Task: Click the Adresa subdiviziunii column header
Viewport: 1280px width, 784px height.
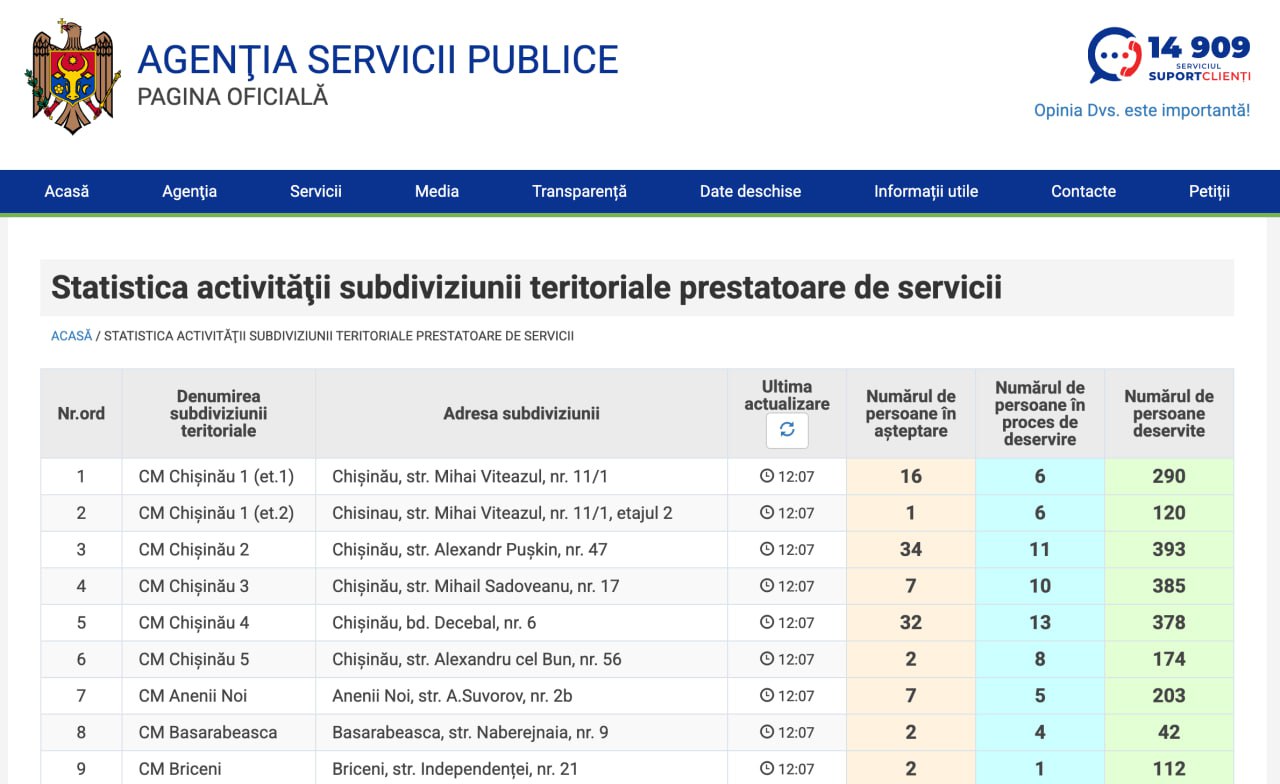Action: 521,413
